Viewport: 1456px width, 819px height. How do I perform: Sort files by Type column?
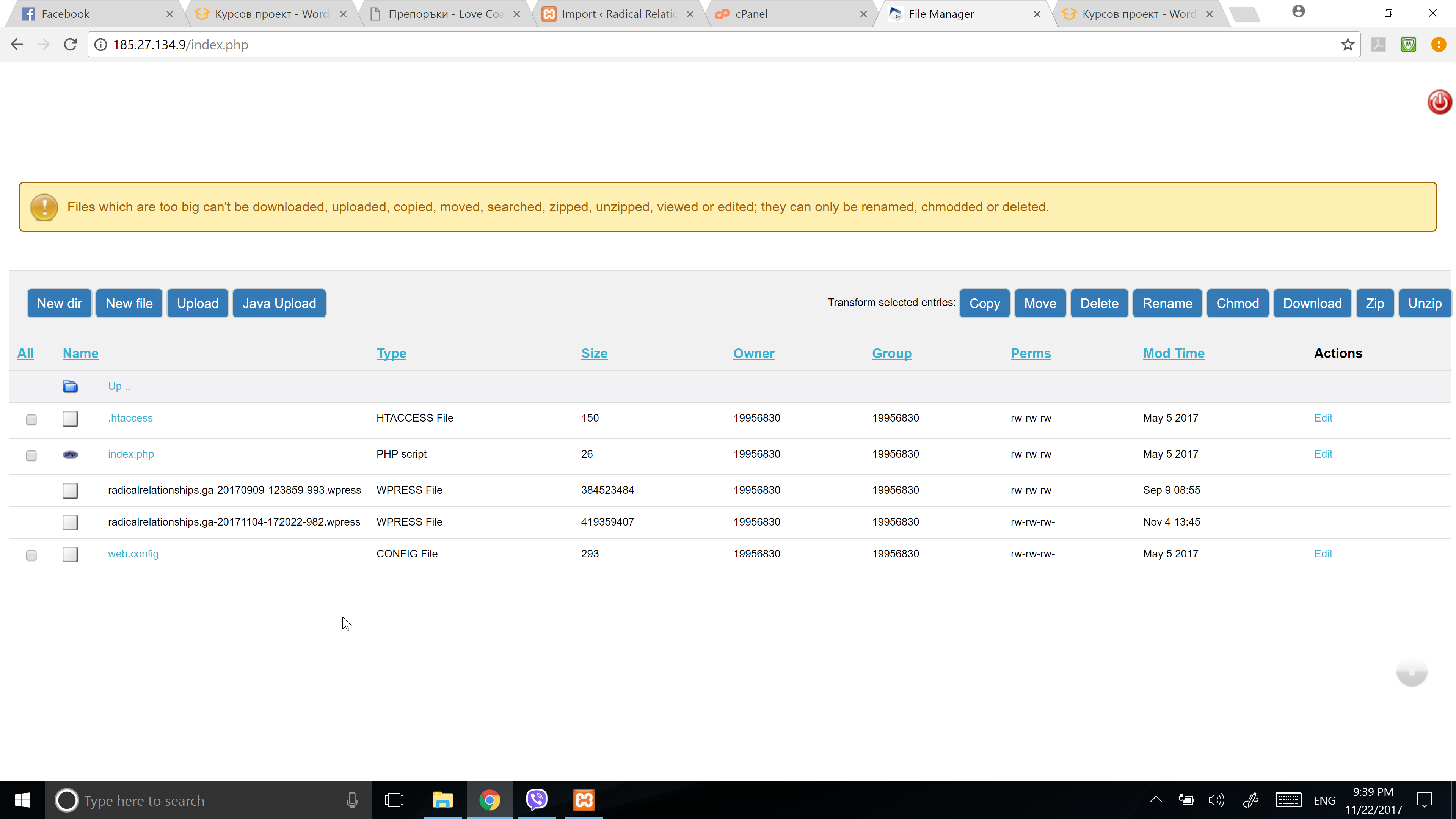391,353
